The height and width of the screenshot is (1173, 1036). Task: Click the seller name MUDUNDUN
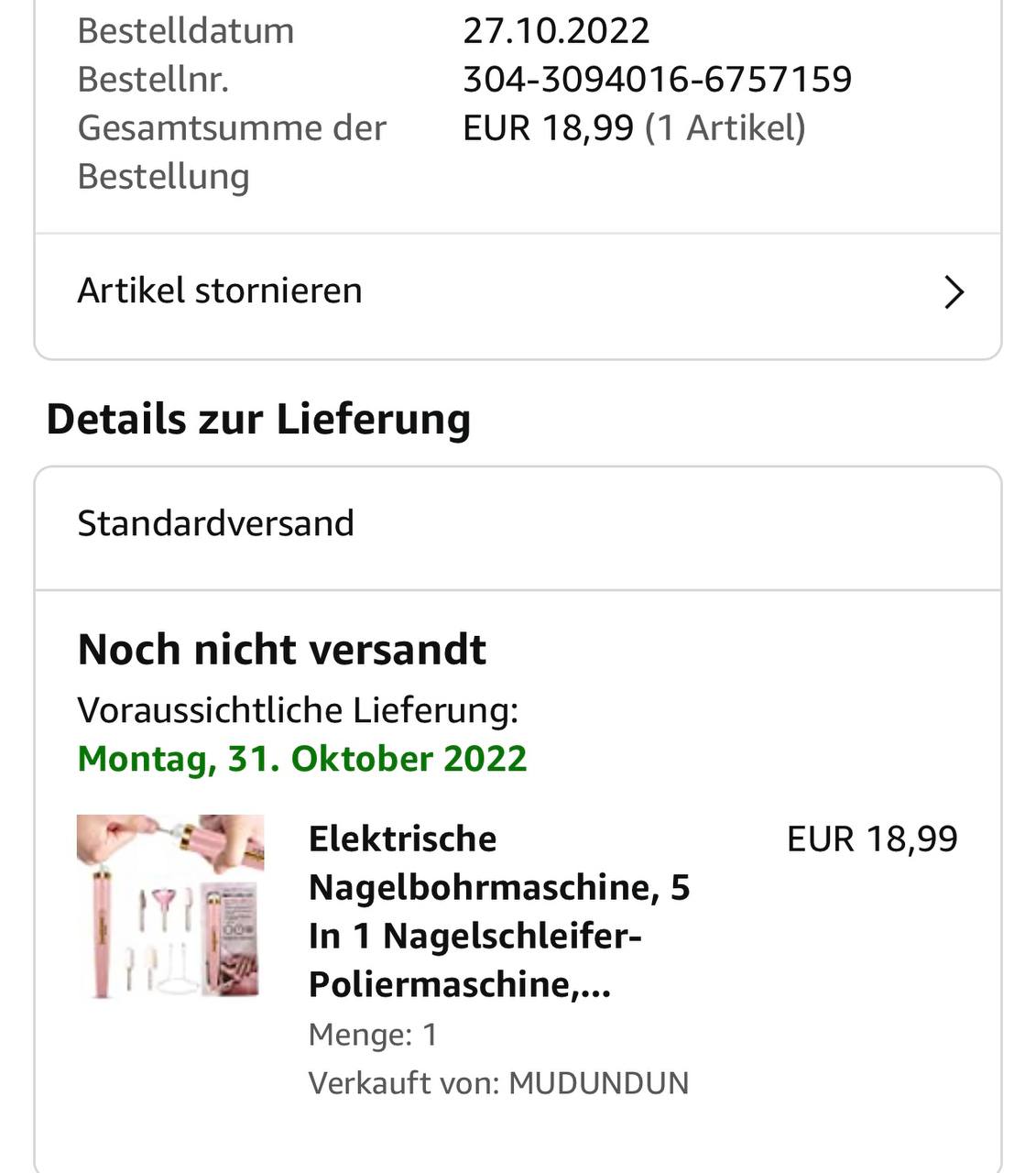click(599, 1083)
